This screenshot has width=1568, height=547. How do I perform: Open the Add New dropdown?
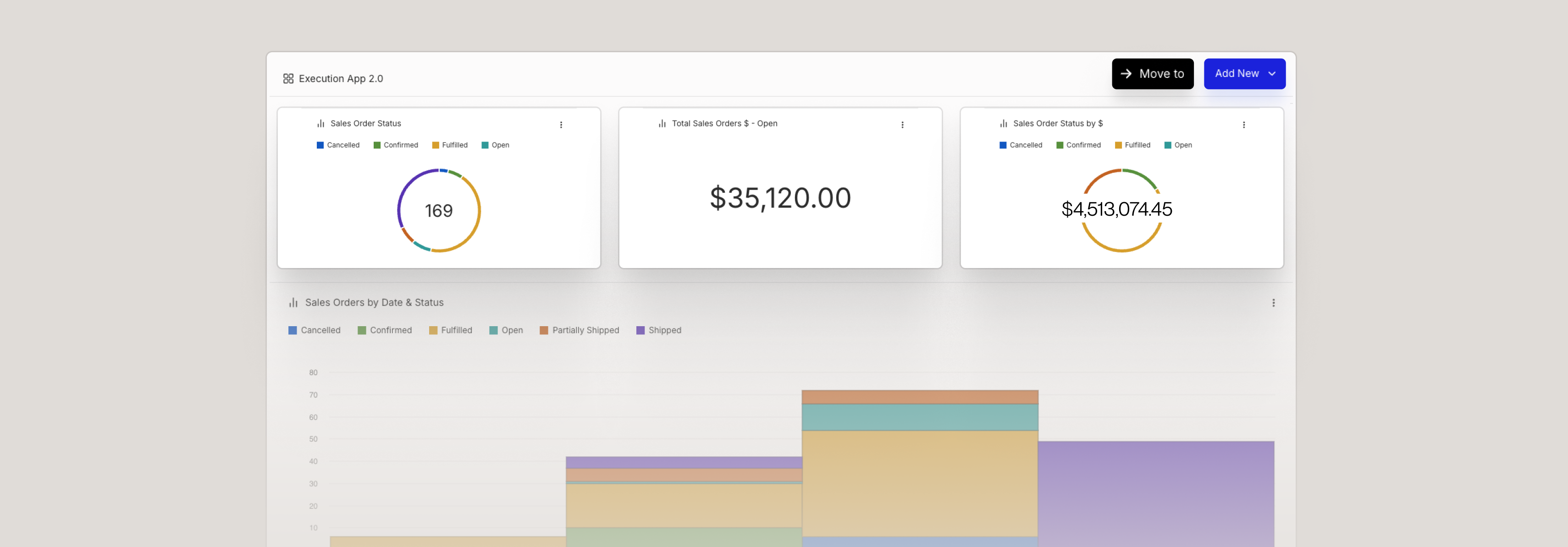click(1244, 74)
